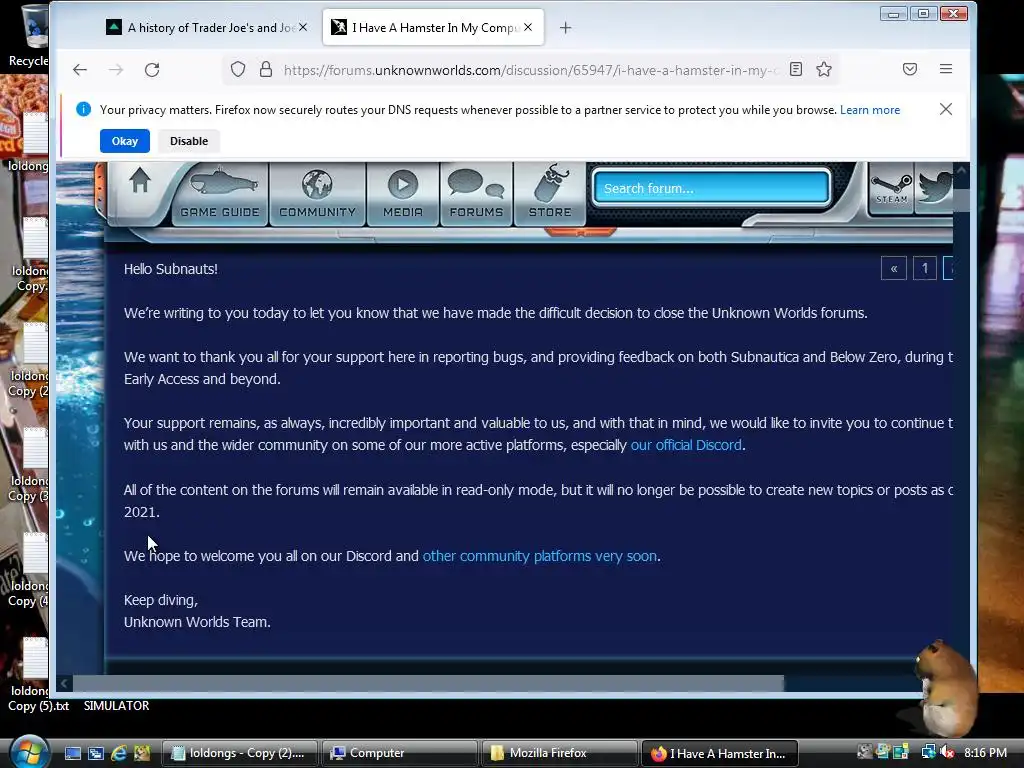The height and width of the screenshot is (768, 1024).
Task: Select loldongs Copy (5).txt desktop file
Action: pos(34,675)
